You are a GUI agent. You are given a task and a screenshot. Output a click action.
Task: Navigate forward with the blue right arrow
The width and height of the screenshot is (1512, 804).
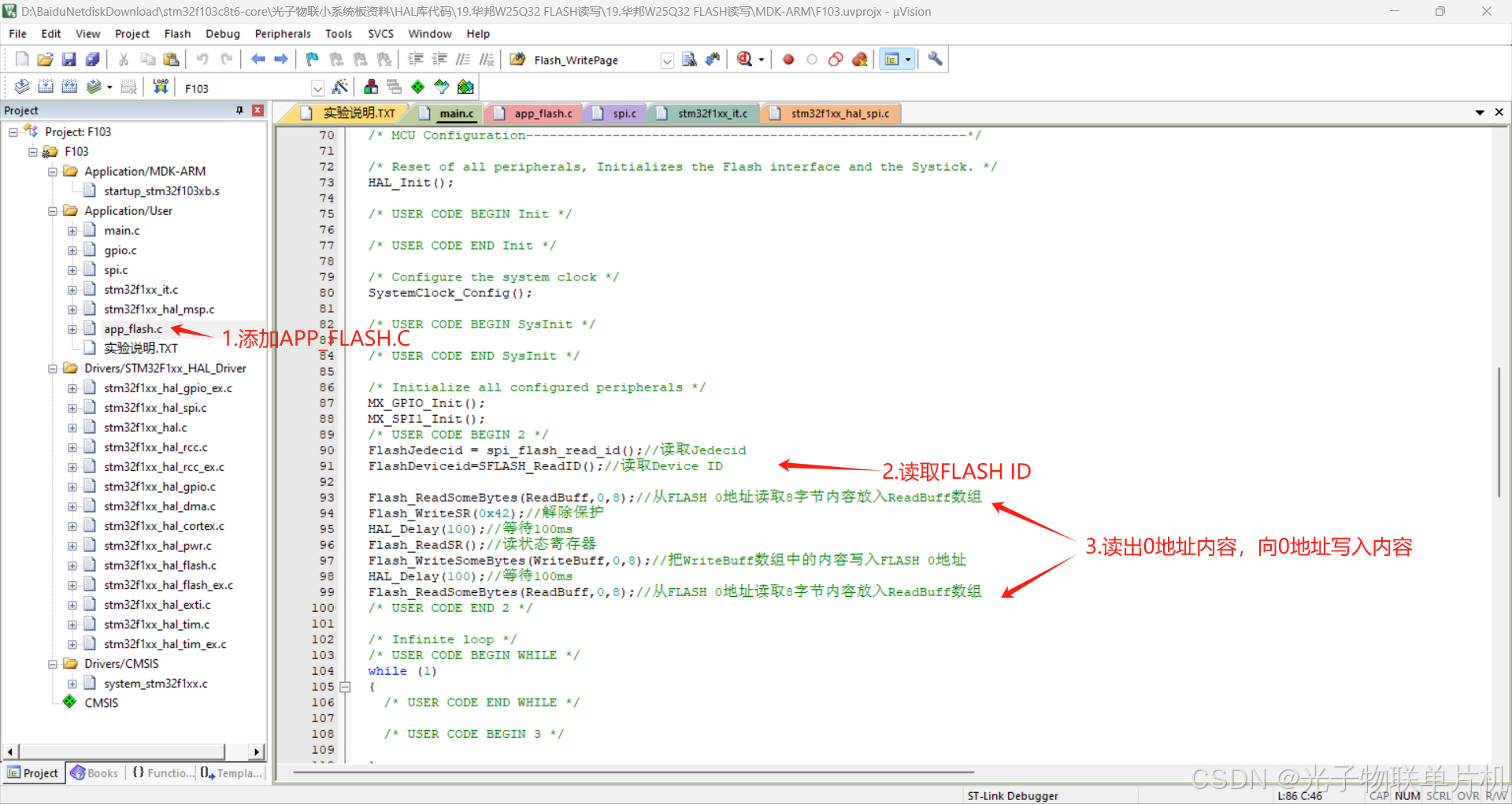point(281,60)
